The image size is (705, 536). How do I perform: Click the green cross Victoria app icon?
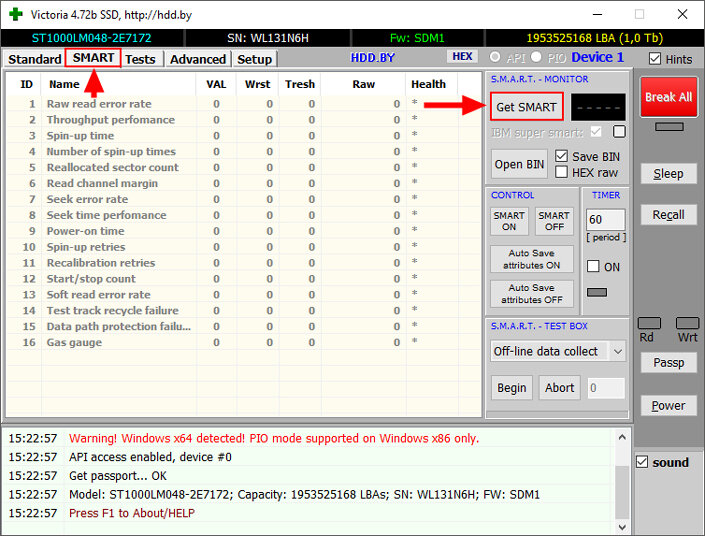point(15,14)
